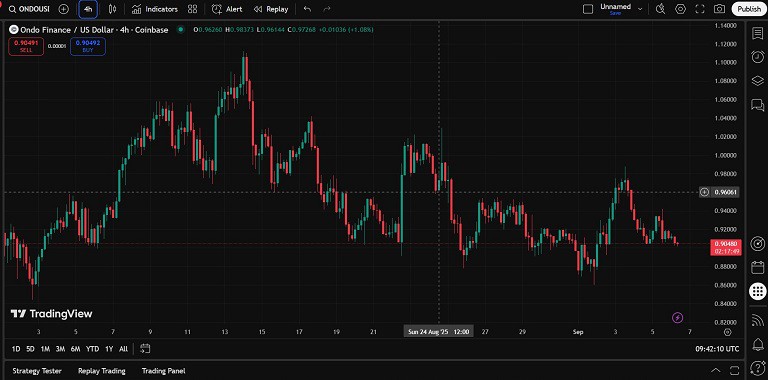Click BUY 0.90492 button

(88, 46)
